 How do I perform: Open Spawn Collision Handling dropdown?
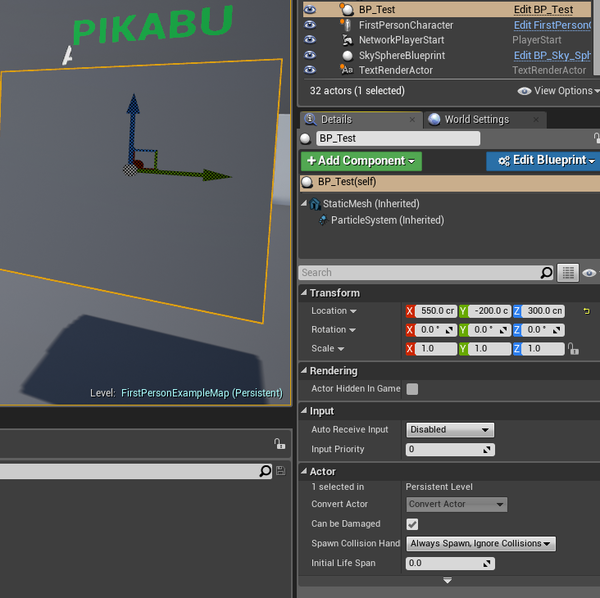coord(480,544)
